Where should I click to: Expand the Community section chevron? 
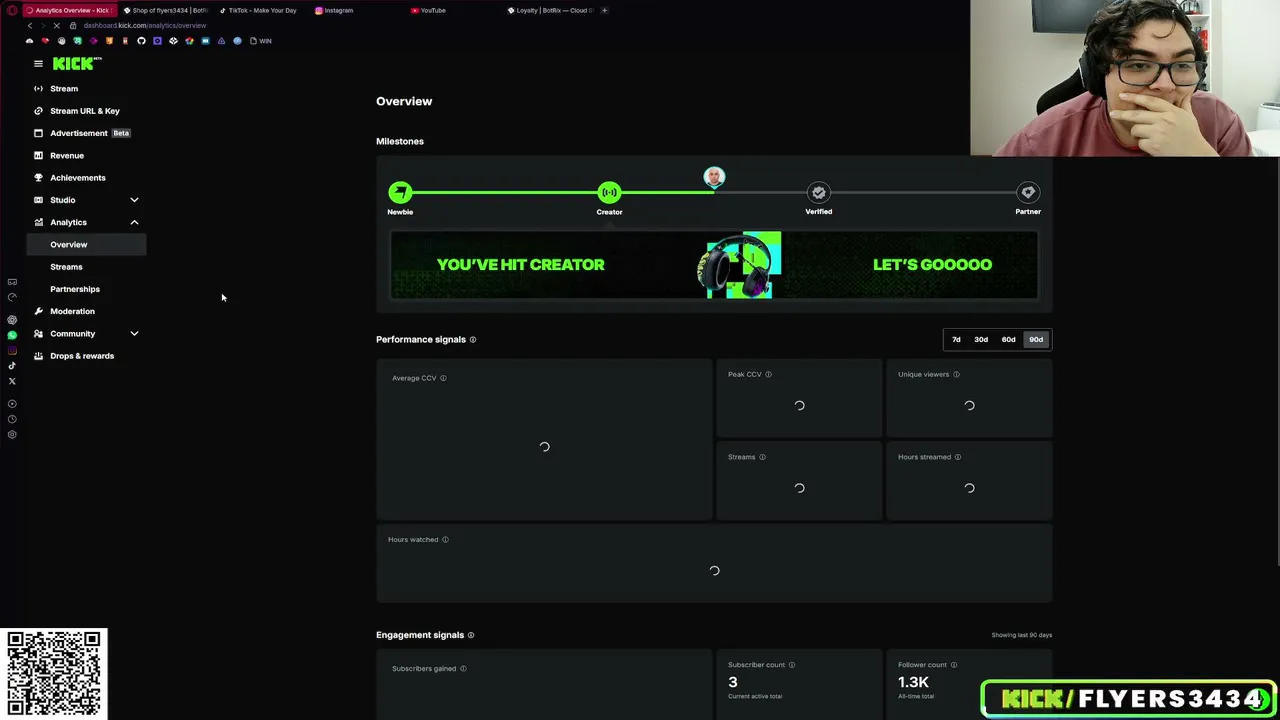pos(134,334)
